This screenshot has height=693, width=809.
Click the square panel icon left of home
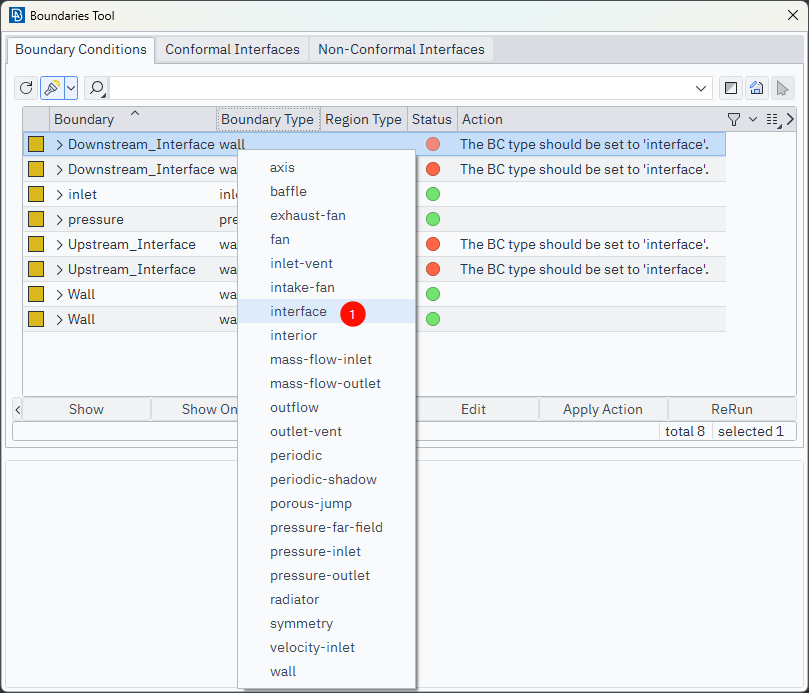(x=731, y=88)
